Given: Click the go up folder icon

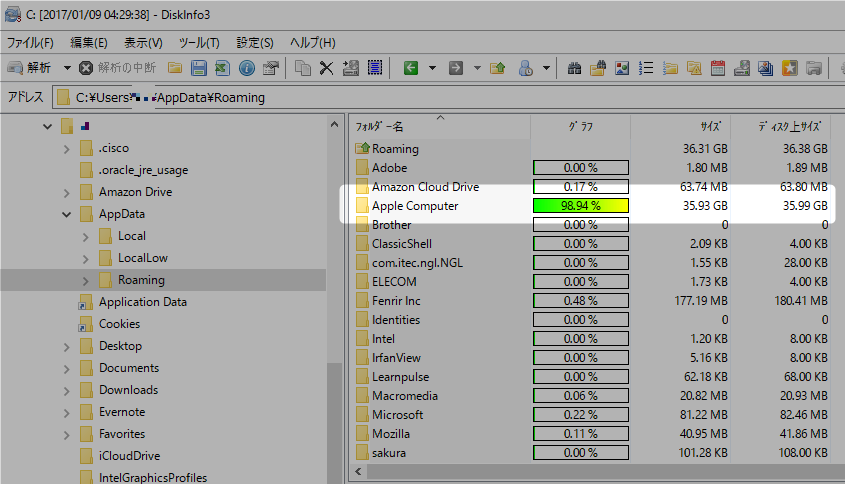Looking at the screenshot, I should [x=498, y=68].
